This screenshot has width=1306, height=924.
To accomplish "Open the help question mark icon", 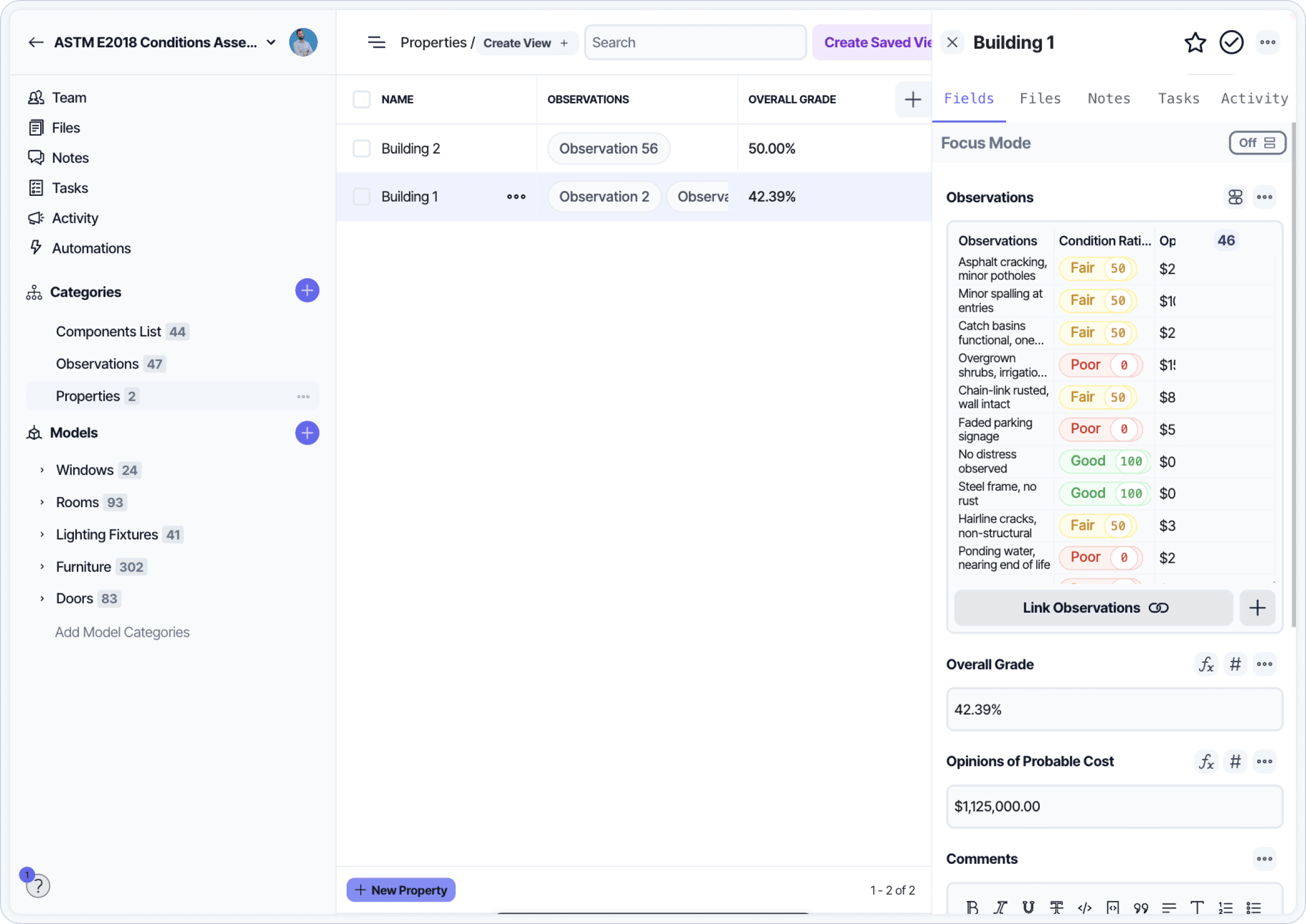I will 38,885.
